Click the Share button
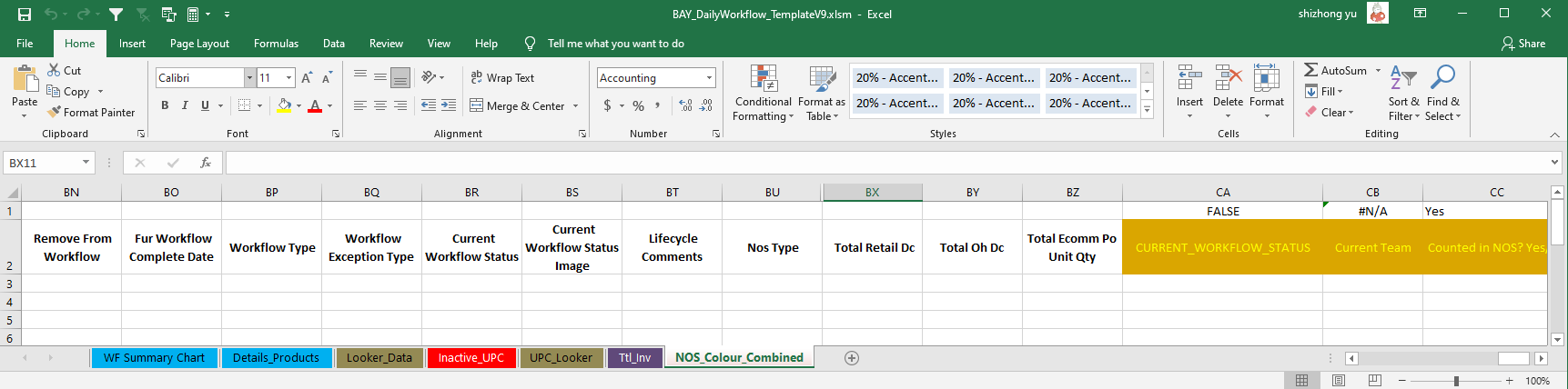 (x=1523, y=44)
